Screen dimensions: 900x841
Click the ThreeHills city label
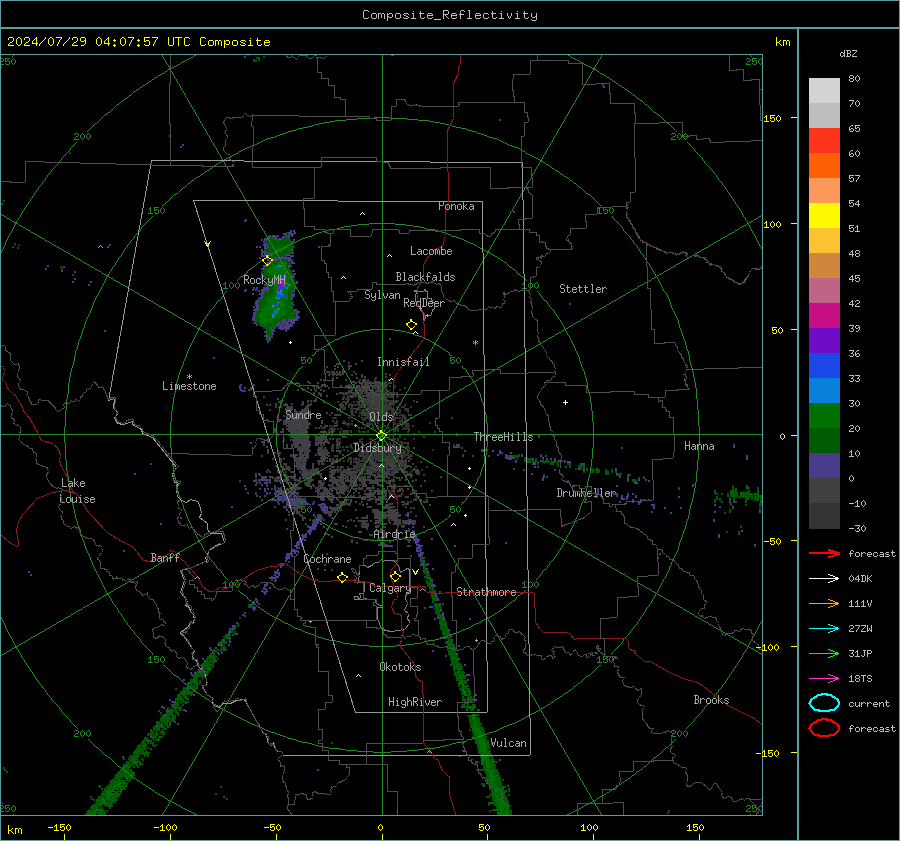coord(503,437)
